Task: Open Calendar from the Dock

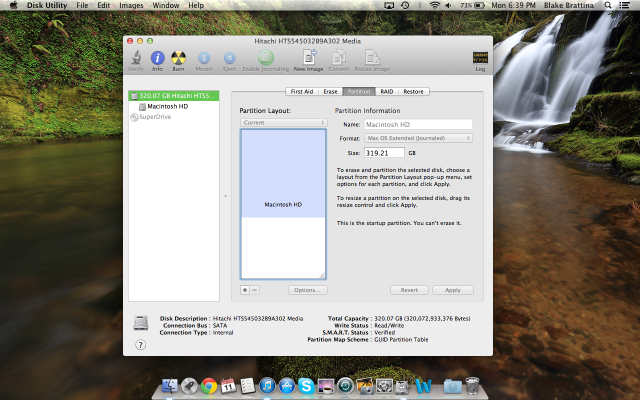Action: (228, 386)
